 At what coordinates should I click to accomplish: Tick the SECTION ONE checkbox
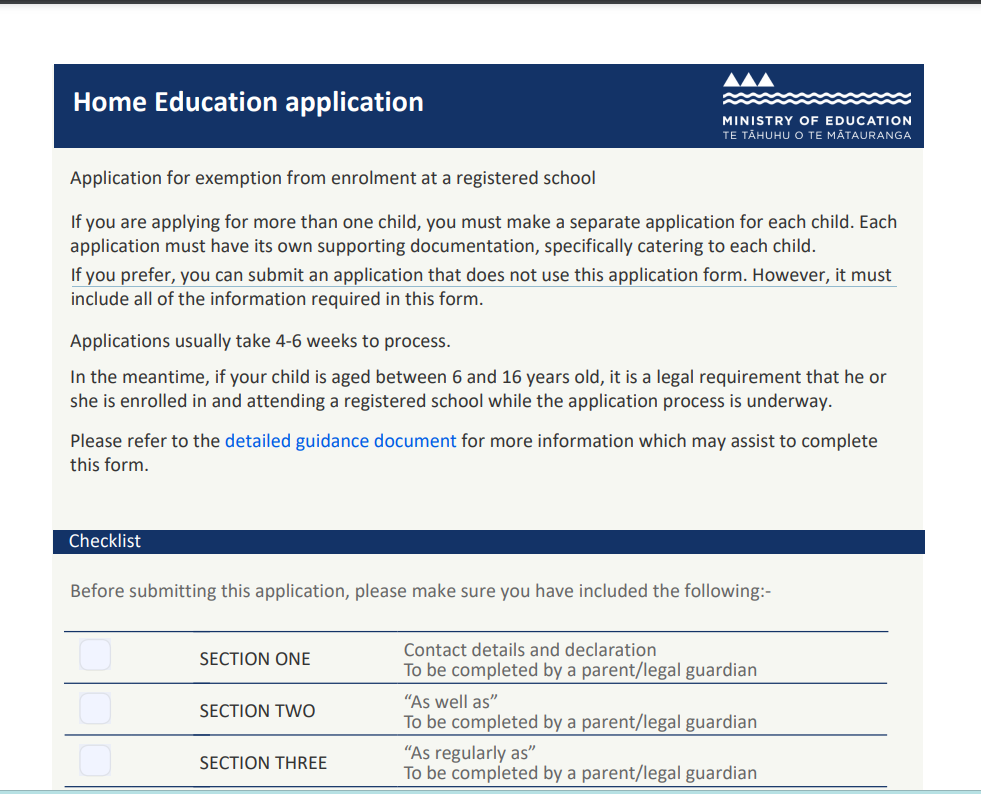coord(95,654)
